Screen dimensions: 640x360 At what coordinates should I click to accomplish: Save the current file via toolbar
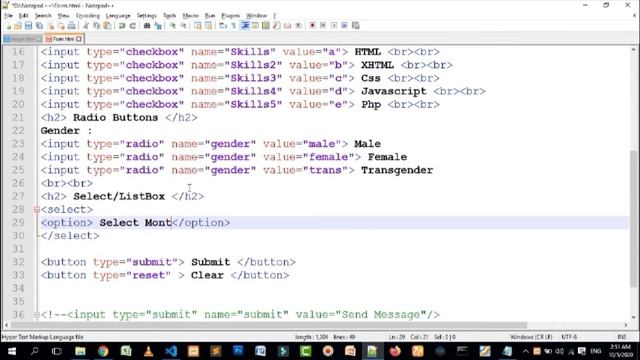click(x=29, y=26)
